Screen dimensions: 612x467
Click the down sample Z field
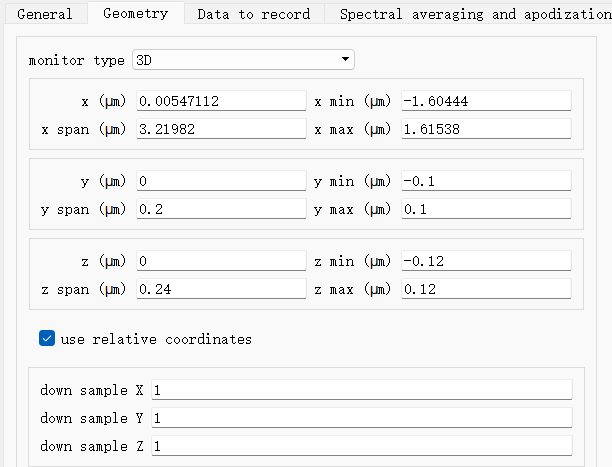(x=362, y=446)
